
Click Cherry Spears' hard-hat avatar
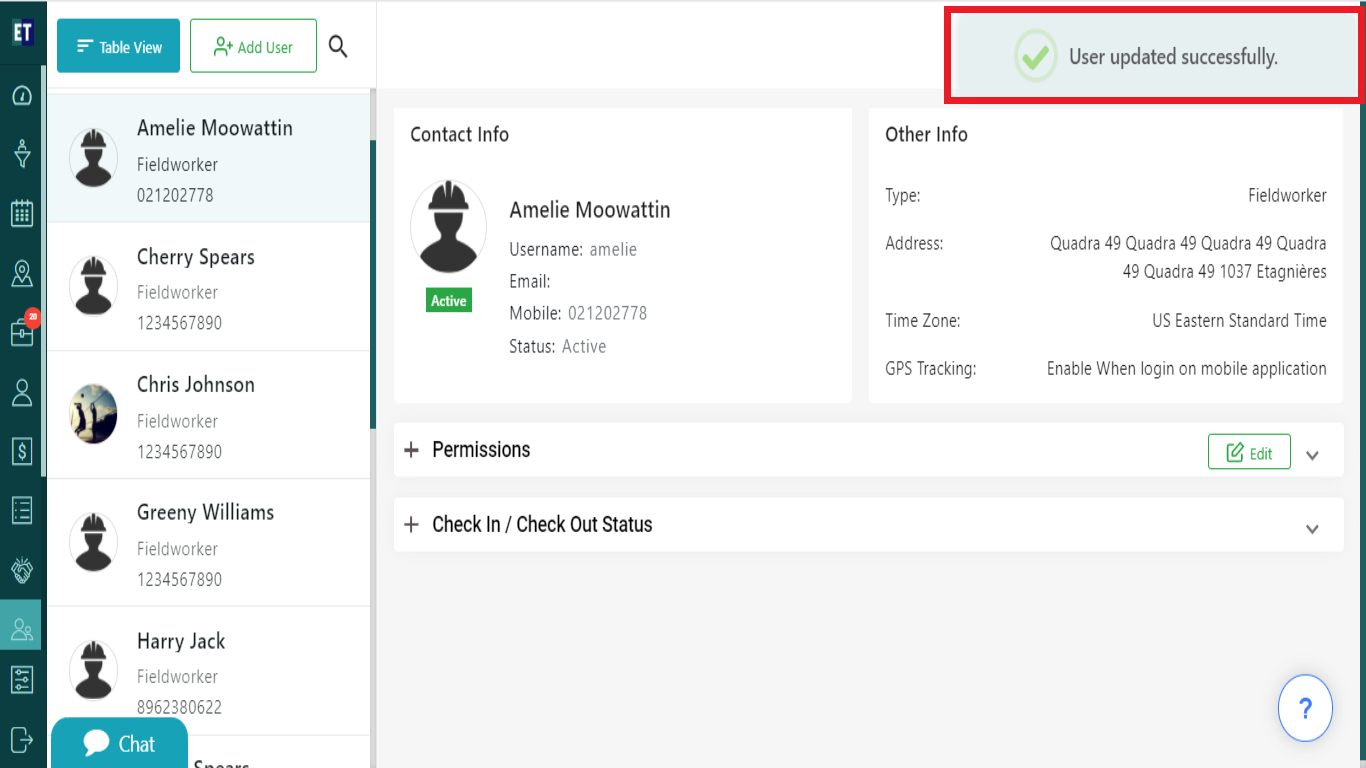point(93,286)
